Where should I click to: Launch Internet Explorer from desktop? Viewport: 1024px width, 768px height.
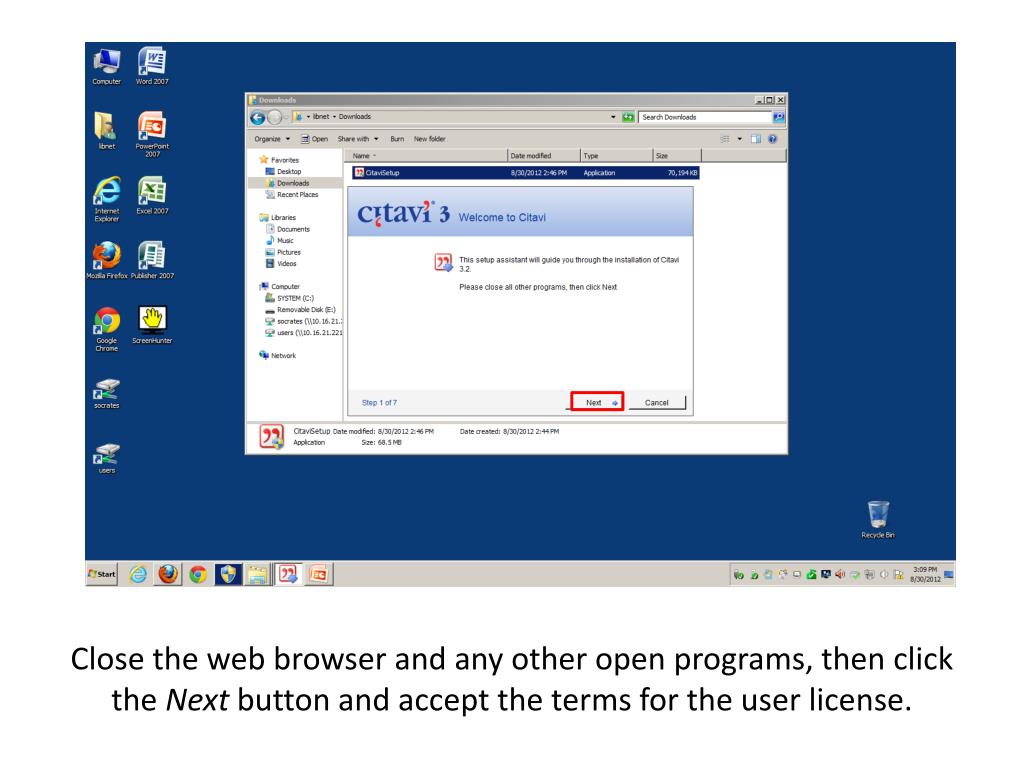[106, 199]
